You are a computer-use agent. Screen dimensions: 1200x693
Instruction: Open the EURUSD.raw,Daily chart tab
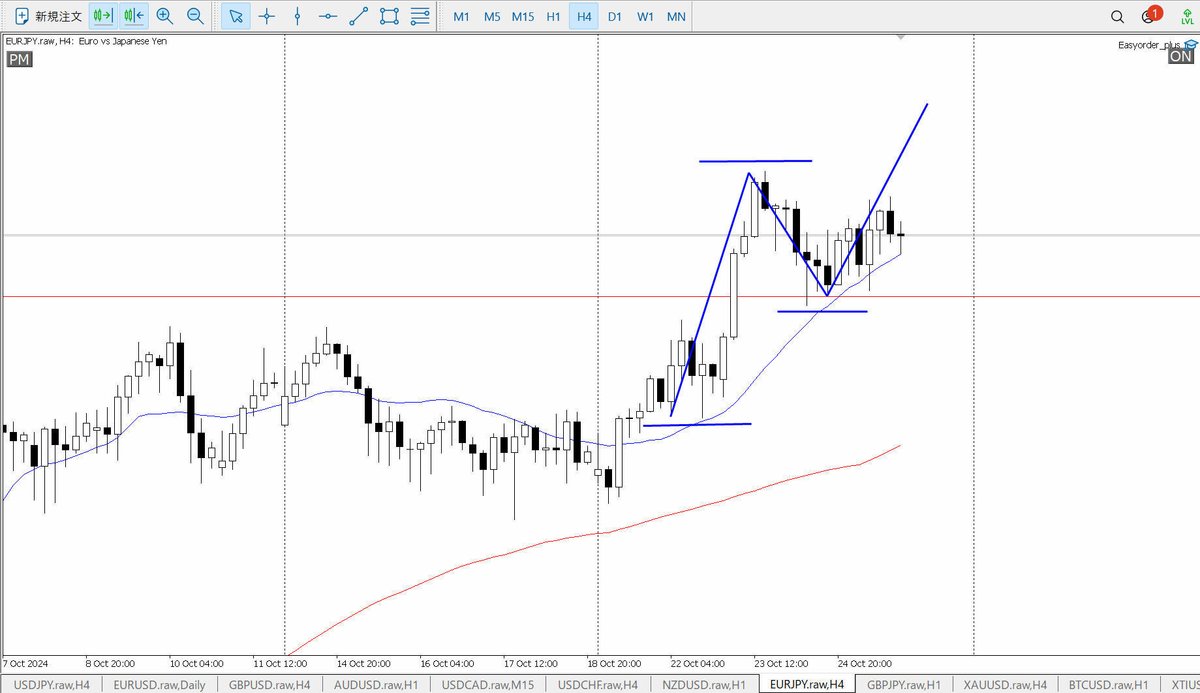(x=160, y=685)
